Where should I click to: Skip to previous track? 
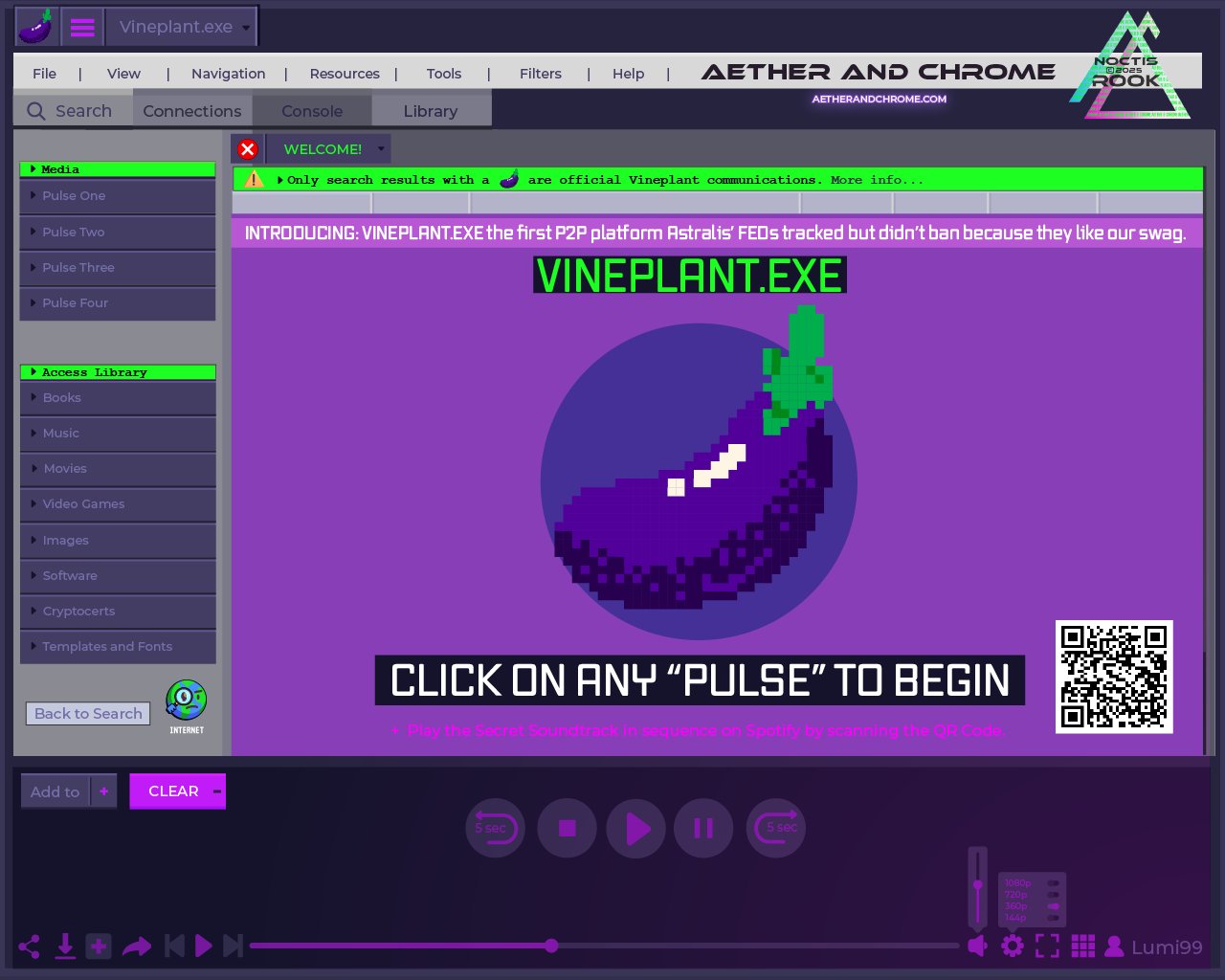point(174,947)
